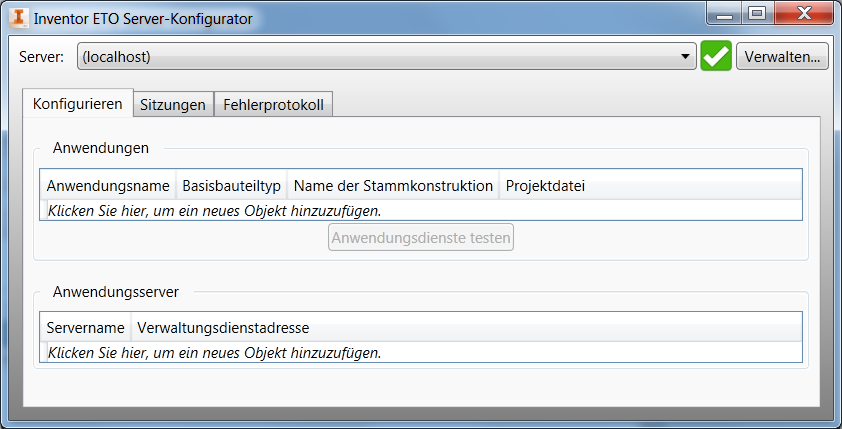This screenshot has height=429, width=842.
Task: Click the Inventor ETO app icon in title bar
Action: coord(19,18)
